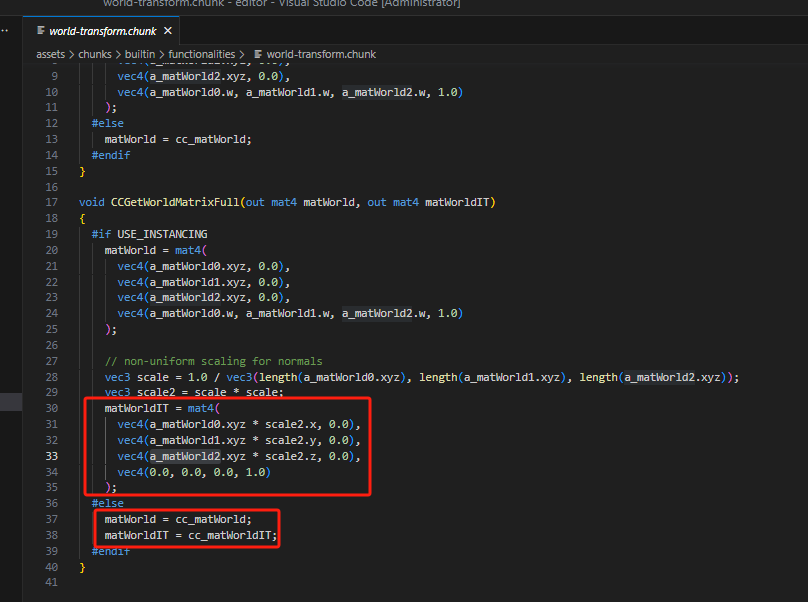Click line number 33 in the gutter
The width and height of the screenshot is (808, 602).
(52, 456)
